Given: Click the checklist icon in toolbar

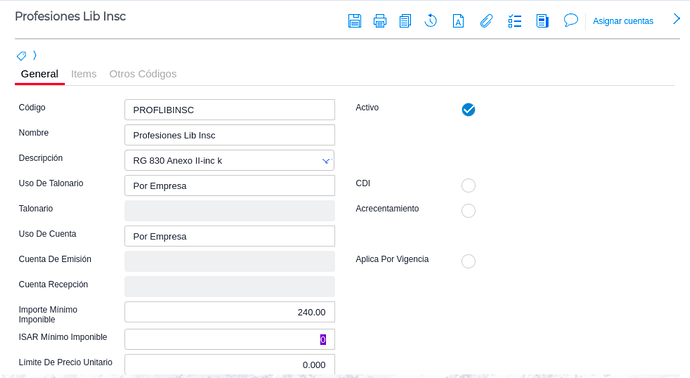Looking at the screenshot, I should [514, 21].
